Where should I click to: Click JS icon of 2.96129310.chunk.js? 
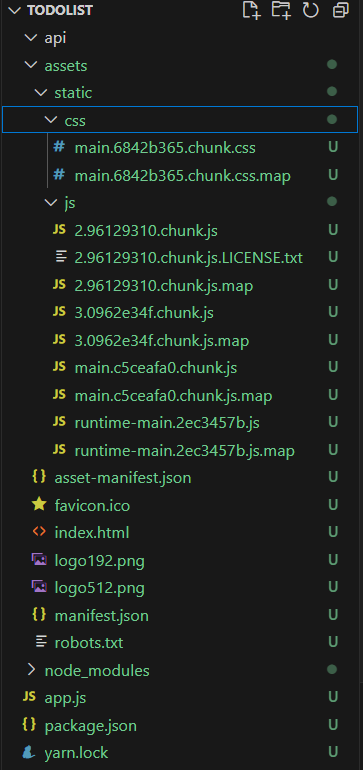pyautogui.click(x=59, y=230)
